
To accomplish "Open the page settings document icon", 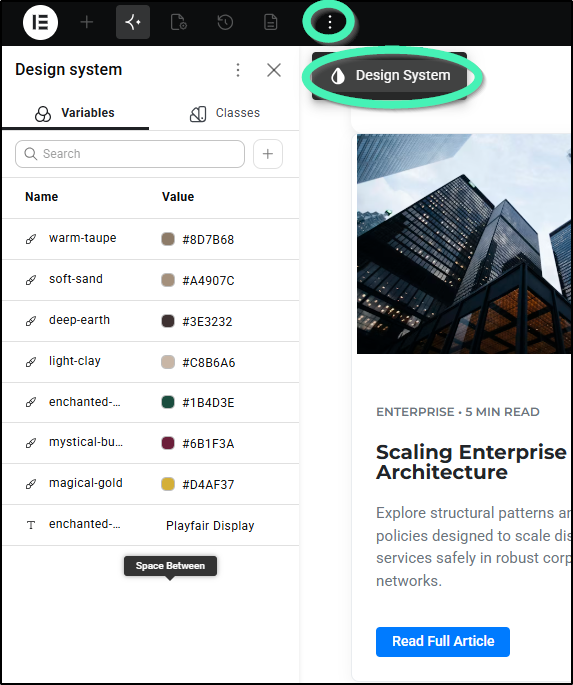I will 178,22.
